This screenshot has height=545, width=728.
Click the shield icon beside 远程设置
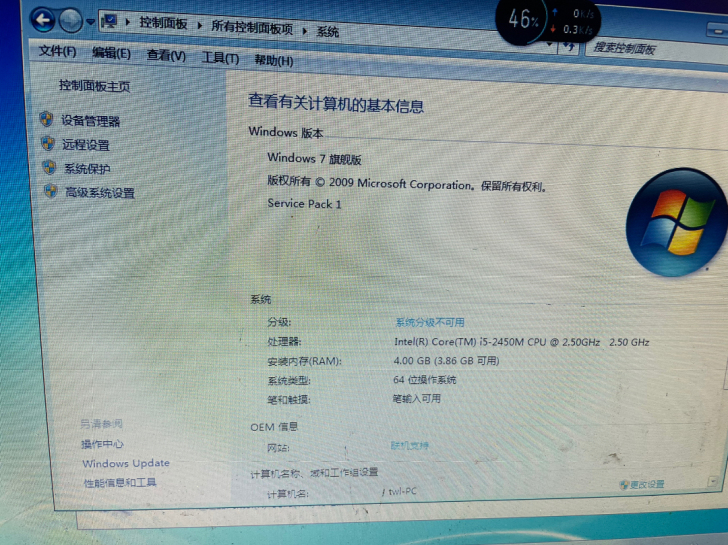[x=48, y=143]
